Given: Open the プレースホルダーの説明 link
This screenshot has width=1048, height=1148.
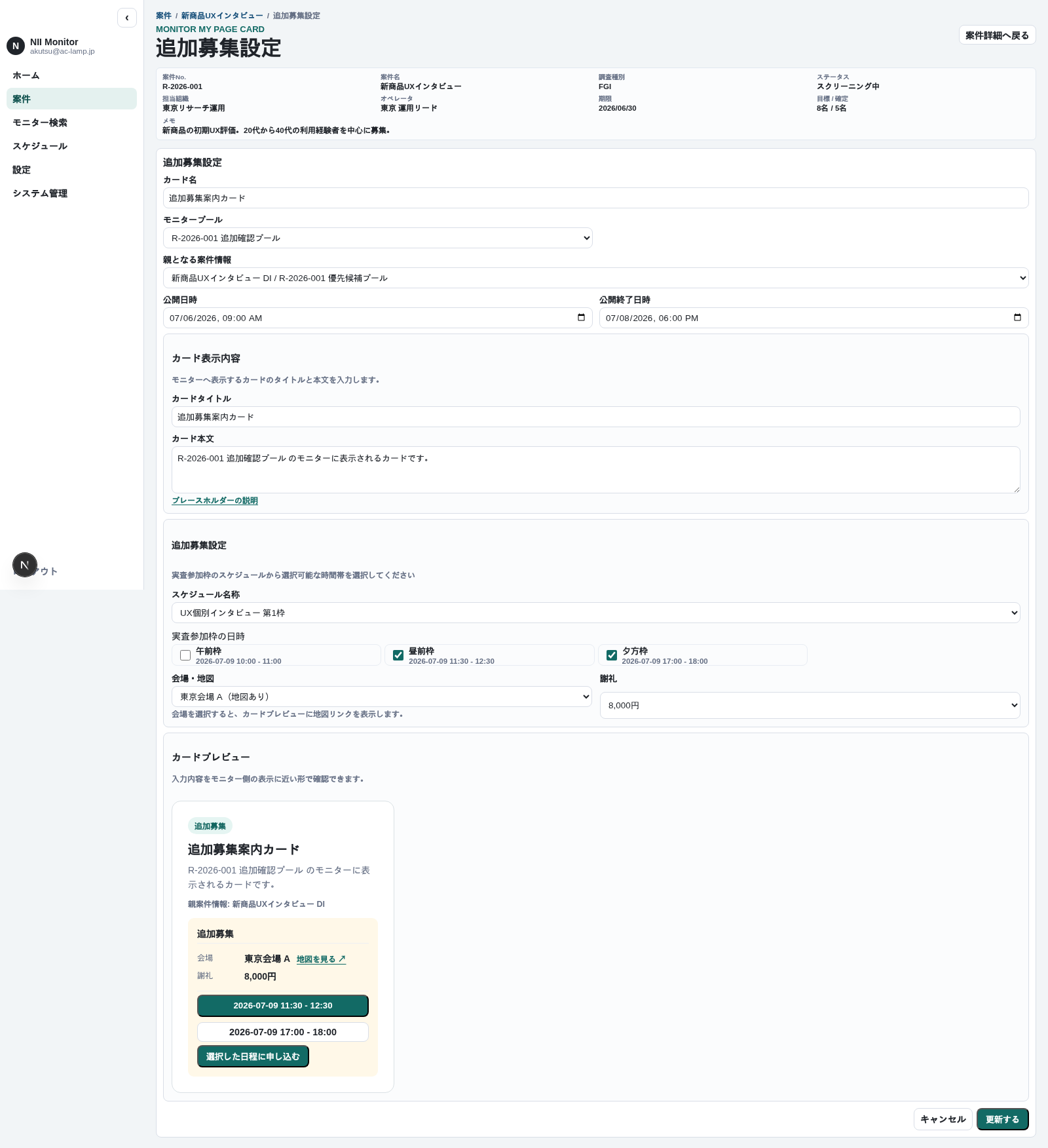Looking at the screenshot, I should pyautogui.click(x=215, y=501).
